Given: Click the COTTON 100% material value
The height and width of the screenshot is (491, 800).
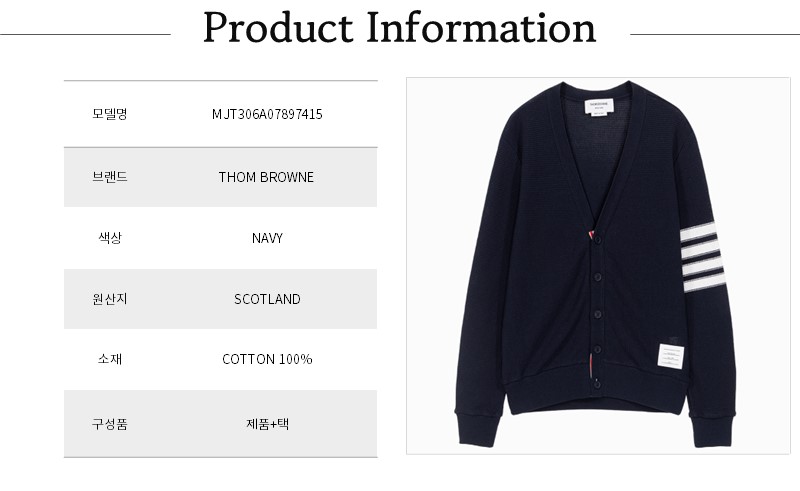Looking at the screenshot, I should (x=267, y=359).
